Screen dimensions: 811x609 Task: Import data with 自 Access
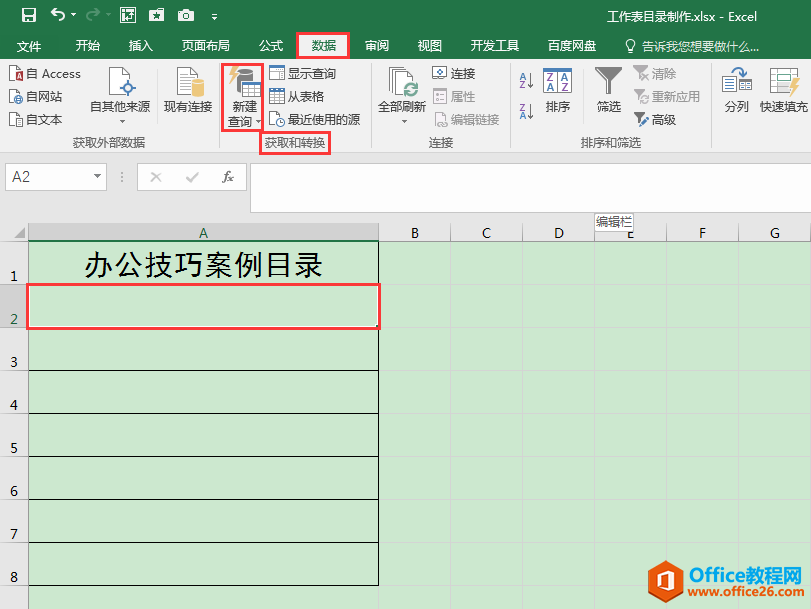pos(45,73)
